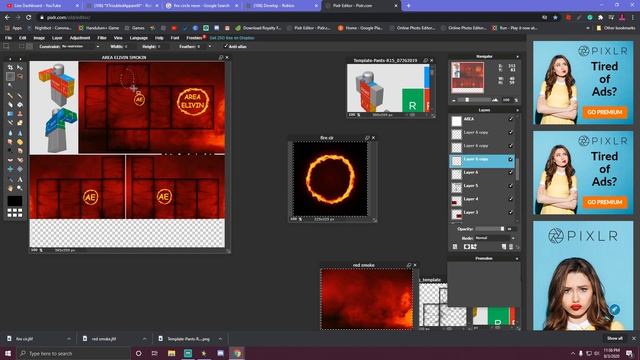Toggle visibility of highlighted Layer 6 copy

[x=510, y=159]
